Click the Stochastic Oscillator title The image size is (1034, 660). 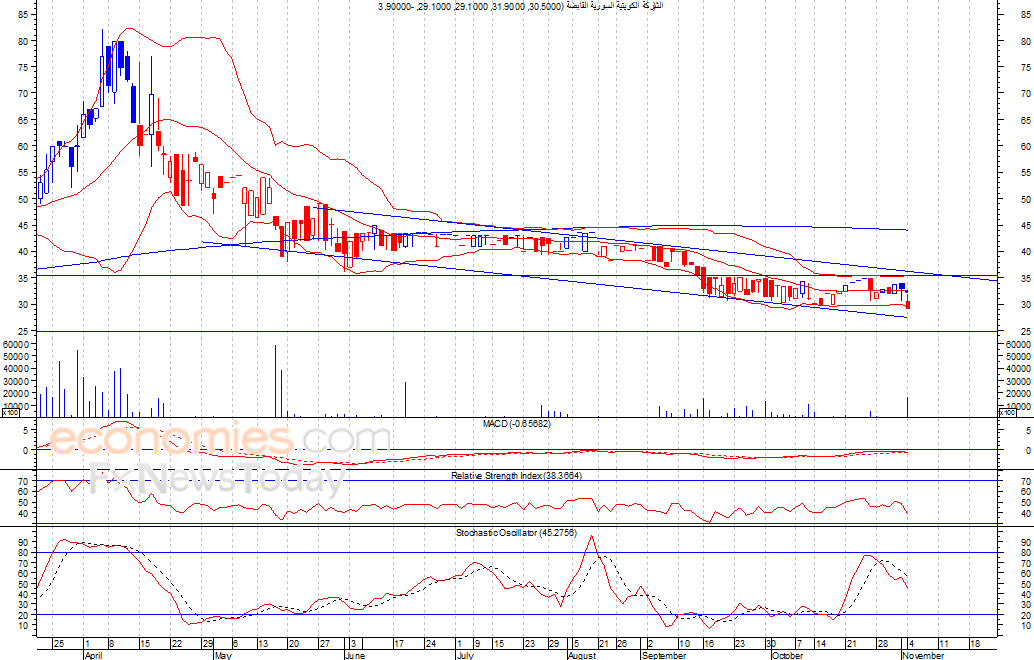516,533
